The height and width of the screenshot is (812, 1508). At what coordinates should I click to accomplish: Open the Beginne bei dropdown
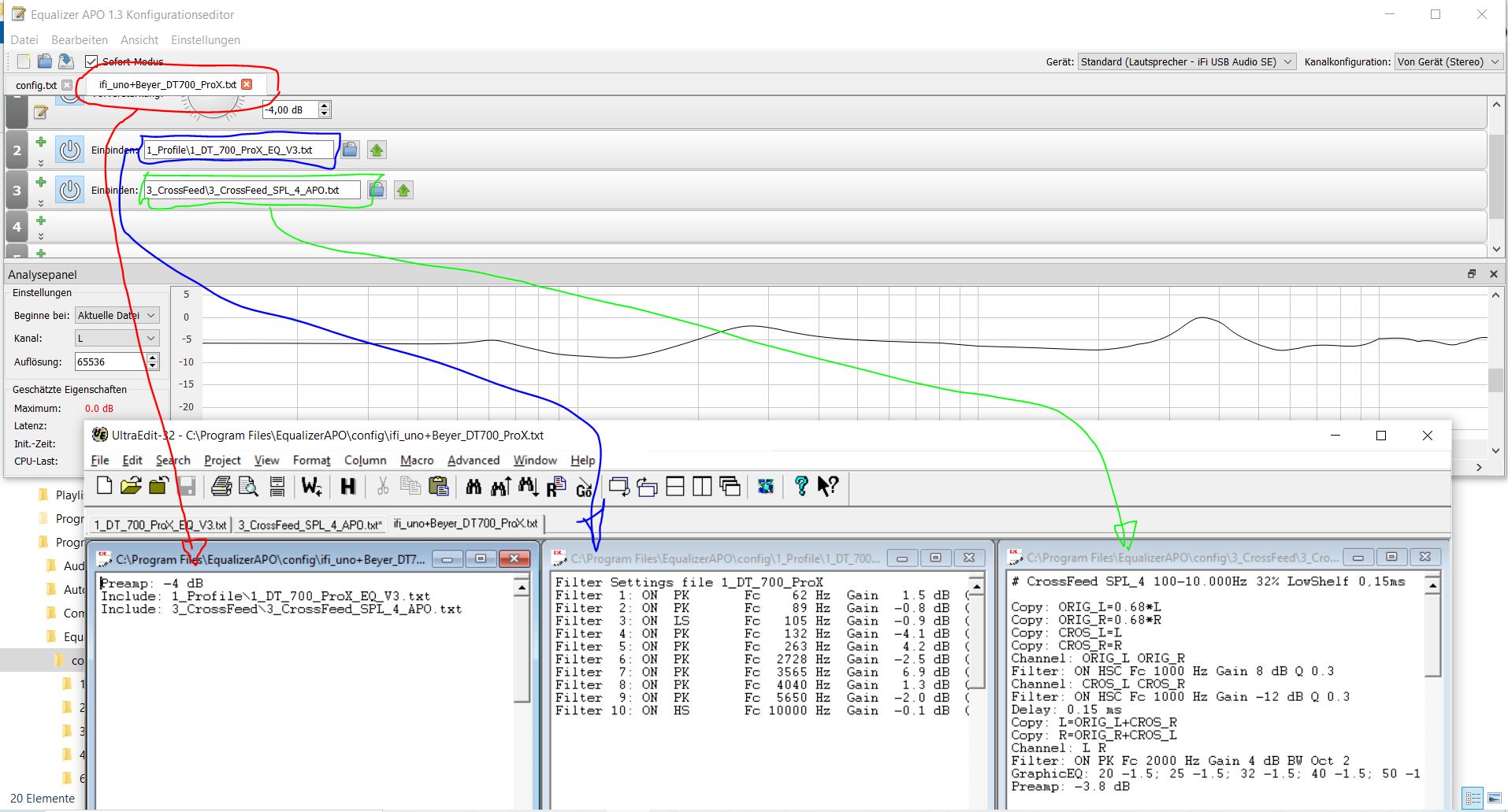coord(117,315)
